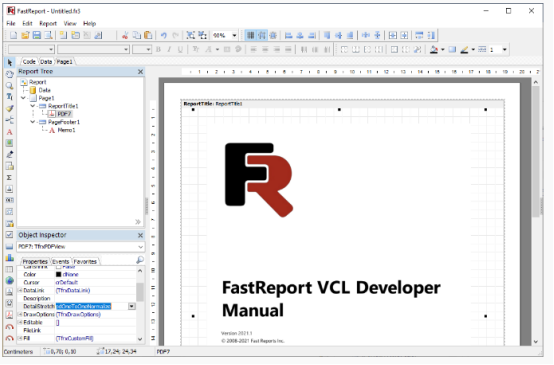Viewport: 554px width, 365px height.
Task: Open the font size dropdown
Action: click(148, 49)
